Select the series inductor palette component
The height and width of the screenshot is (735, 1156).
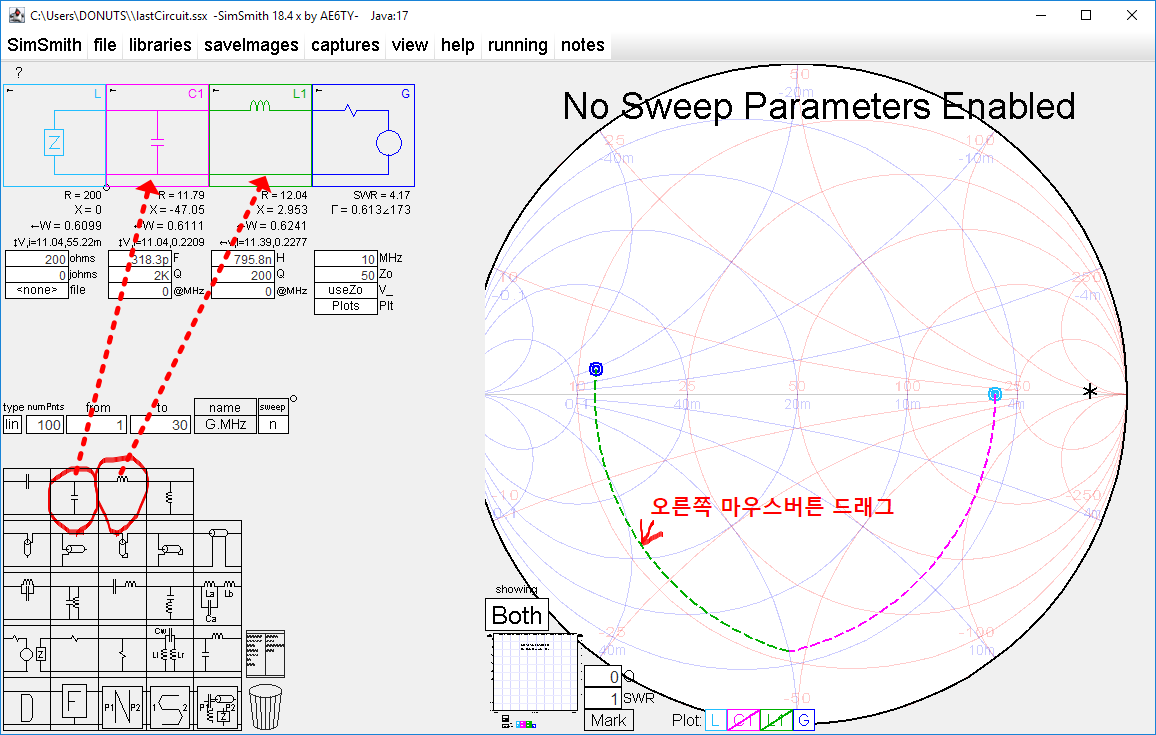point(122,492)
